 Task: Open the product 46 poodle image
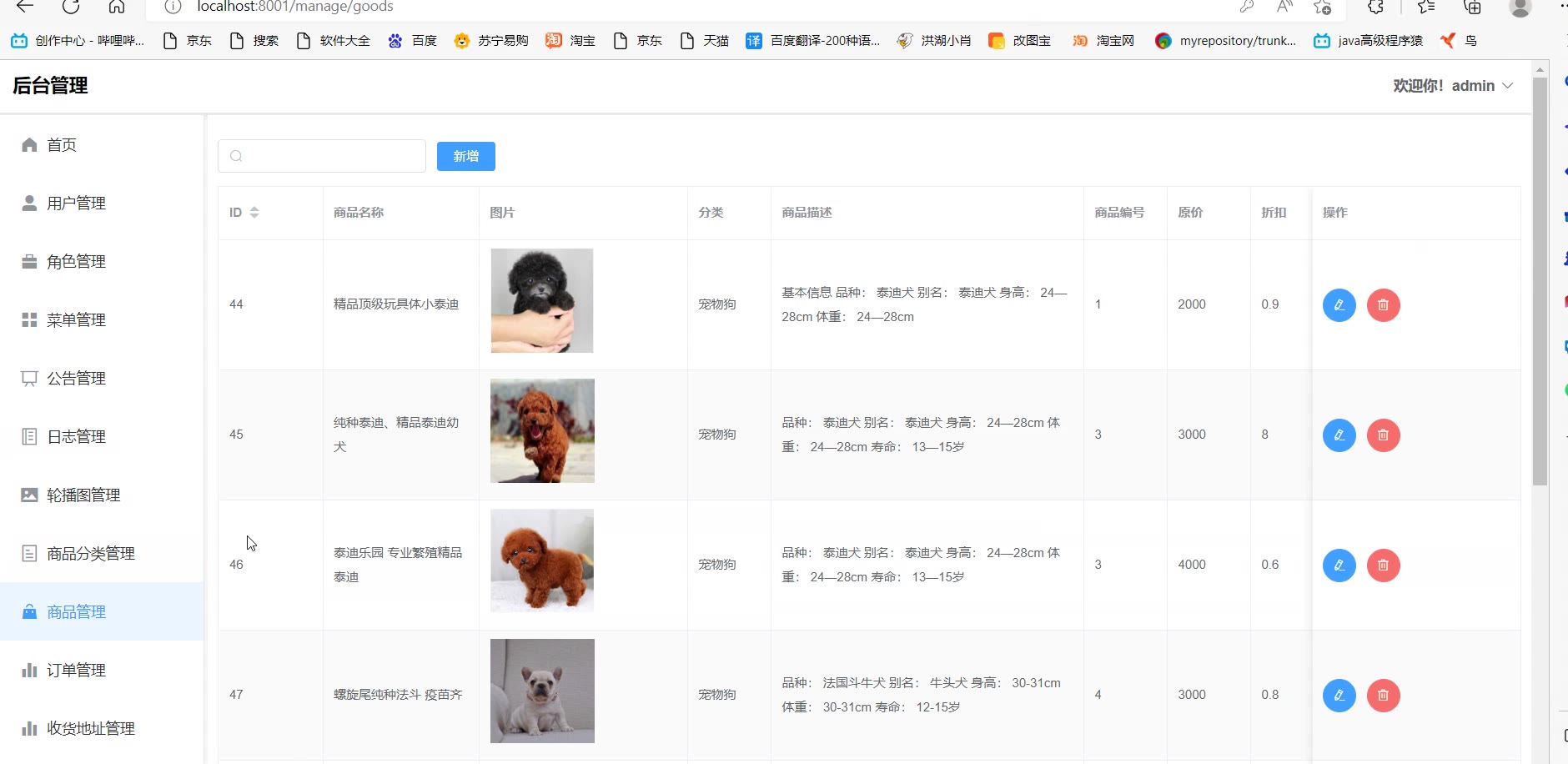pos(542,560)
